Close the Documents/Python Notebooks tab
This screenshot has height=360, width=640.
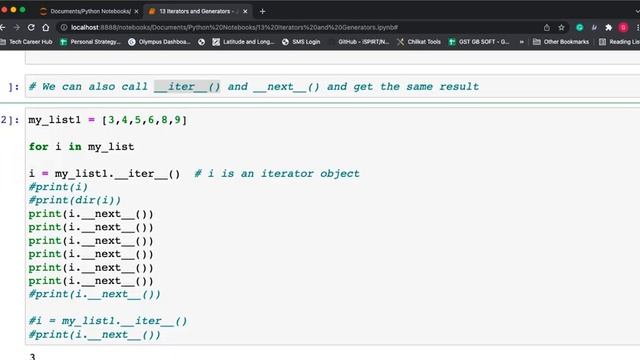[136, 11]
